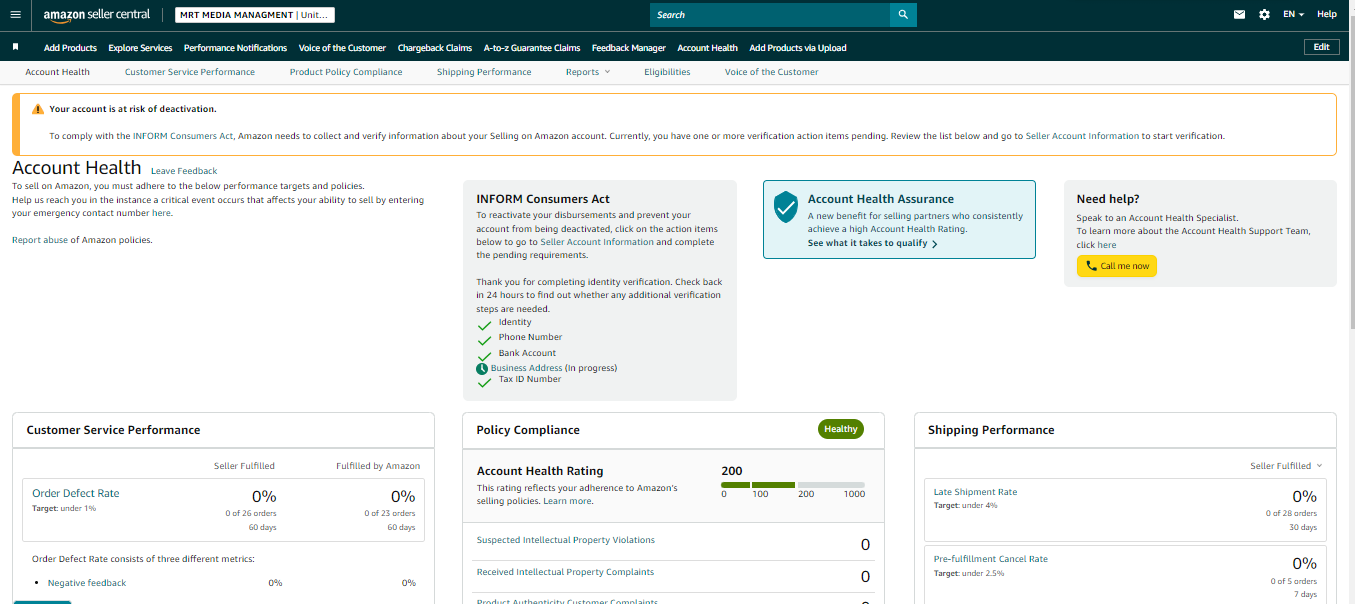Image resolution: width=1355 pixels, height=604 pixels.
Task: Click the Business Address in-progress link
Action: (x=526, y=368)
